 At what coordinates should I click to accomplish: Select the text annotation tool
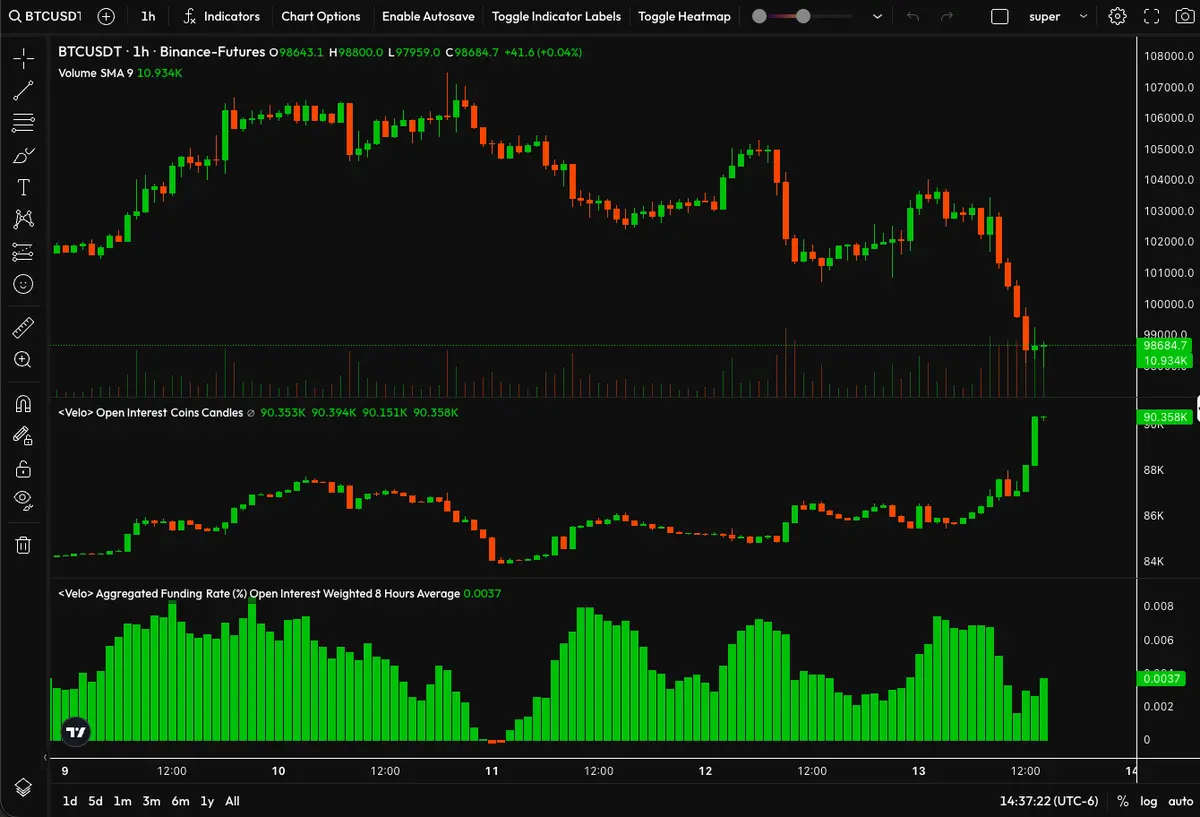click(x=23, y=188)
